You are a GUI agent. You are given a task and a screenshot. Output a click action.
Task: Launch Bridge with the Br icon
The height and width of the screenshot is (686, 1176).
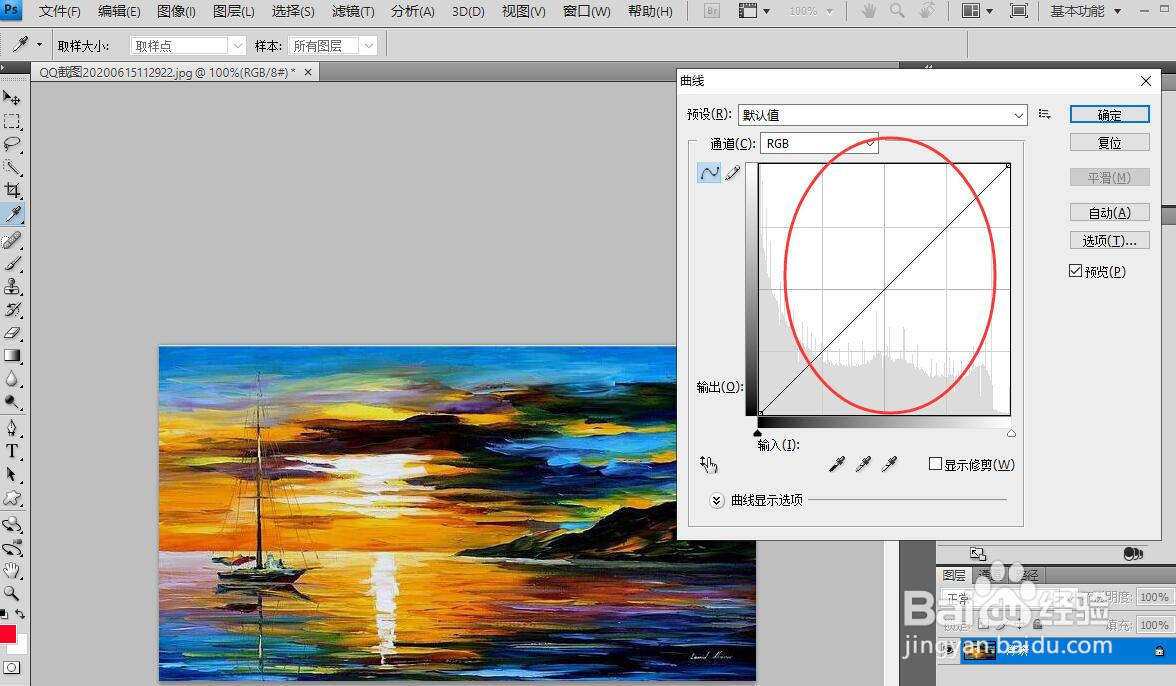pyautogui.click(x=712, y=11)
